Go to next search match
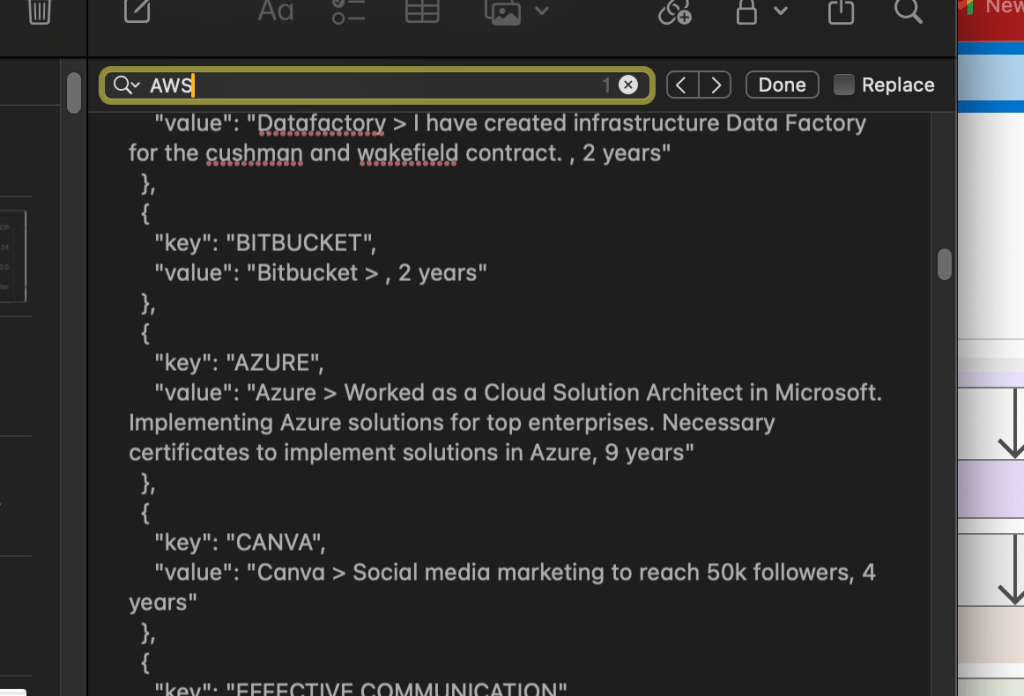This screenshot has width=1024, height=696. [716, 85]
